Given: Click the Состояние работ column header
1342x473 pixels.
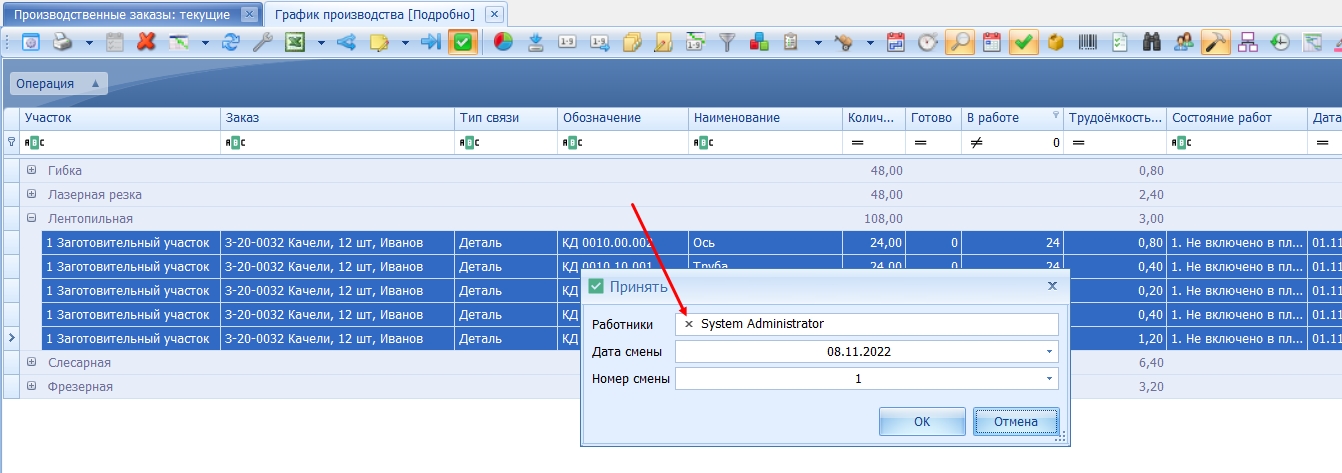Looking at the screenshot, I should click(x=1236, y=118).
